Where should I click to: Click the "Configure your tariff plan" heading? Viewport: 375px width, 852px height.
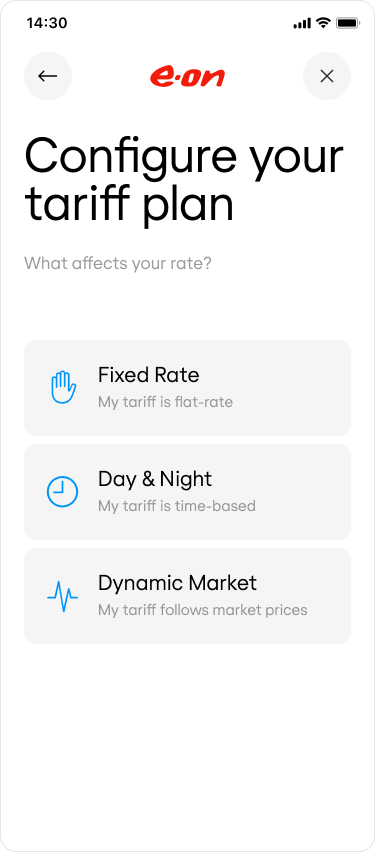184,180
